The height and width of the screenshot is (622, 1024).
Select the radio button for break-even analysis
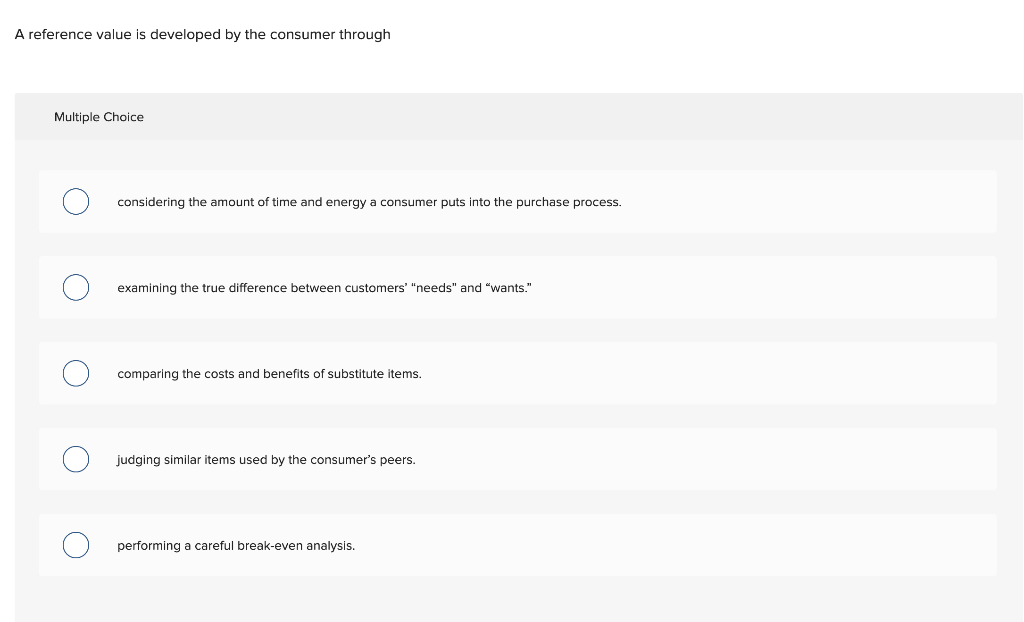(76, 545)
